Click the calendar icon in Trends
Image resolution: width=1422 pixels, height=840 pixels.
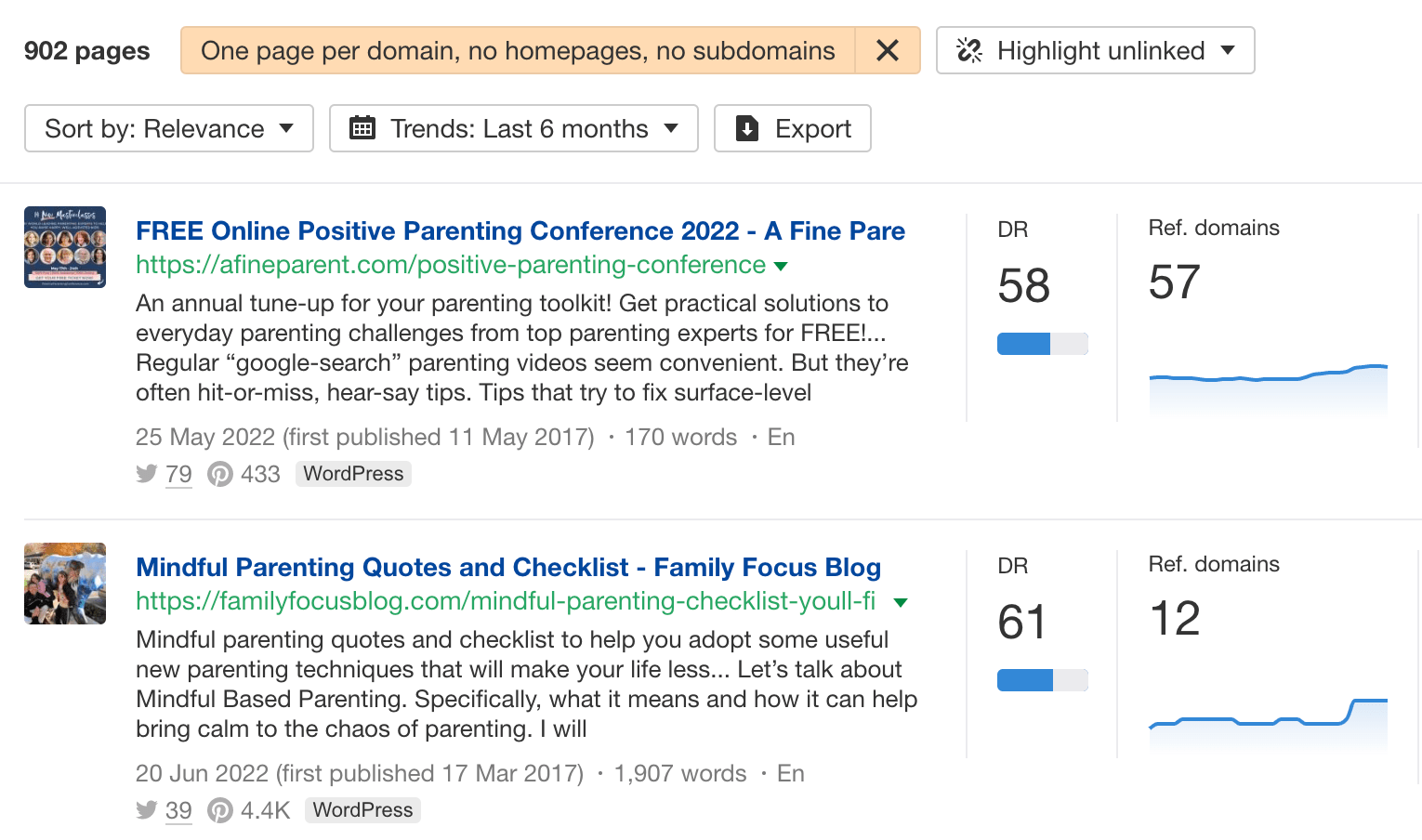(x=362, y=128)
